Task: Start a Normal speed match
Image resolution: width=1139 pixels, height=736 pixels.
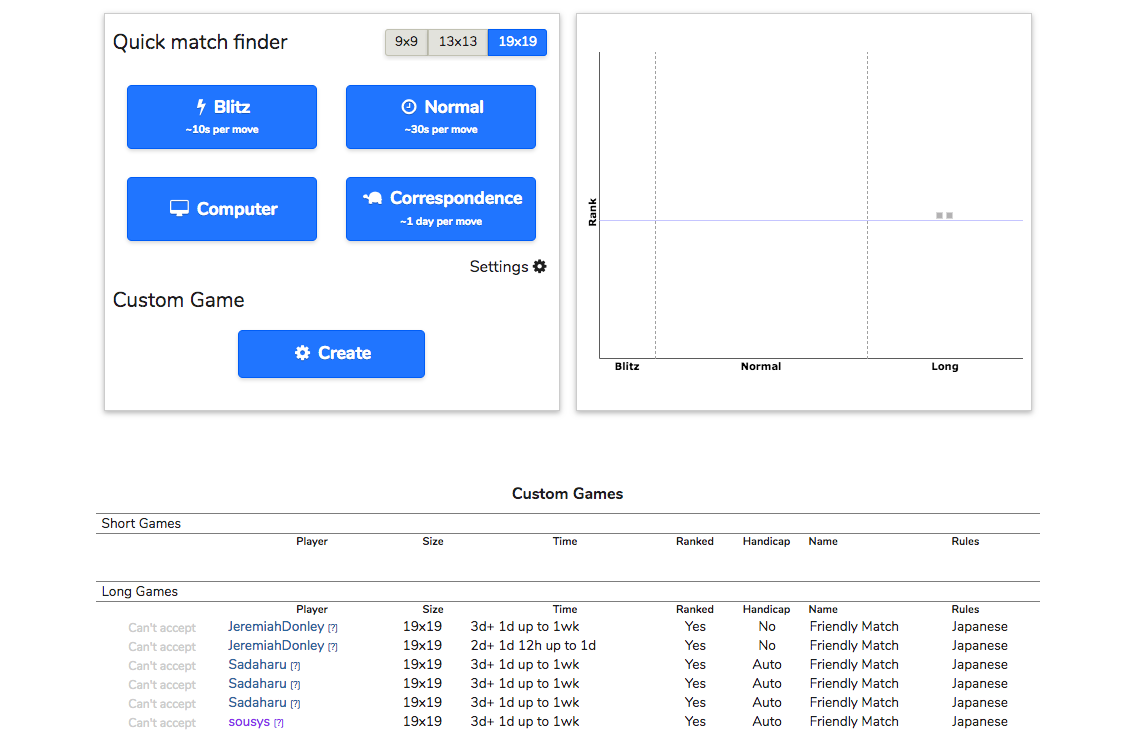Action: tap(441, 117)
